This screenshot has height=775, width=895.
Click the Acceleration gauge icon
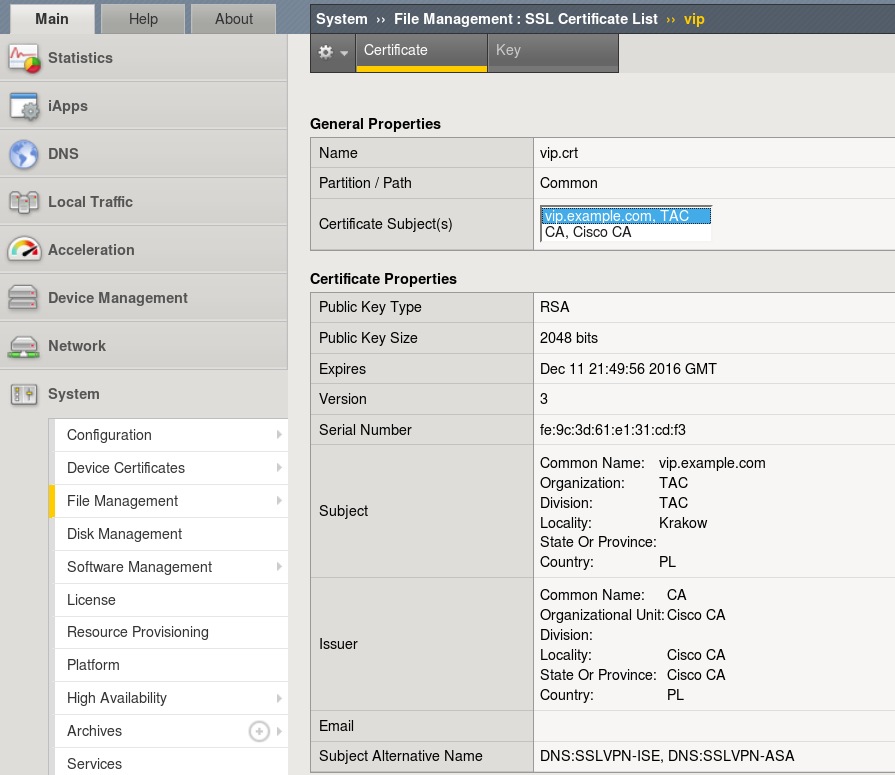coord(24,249)
